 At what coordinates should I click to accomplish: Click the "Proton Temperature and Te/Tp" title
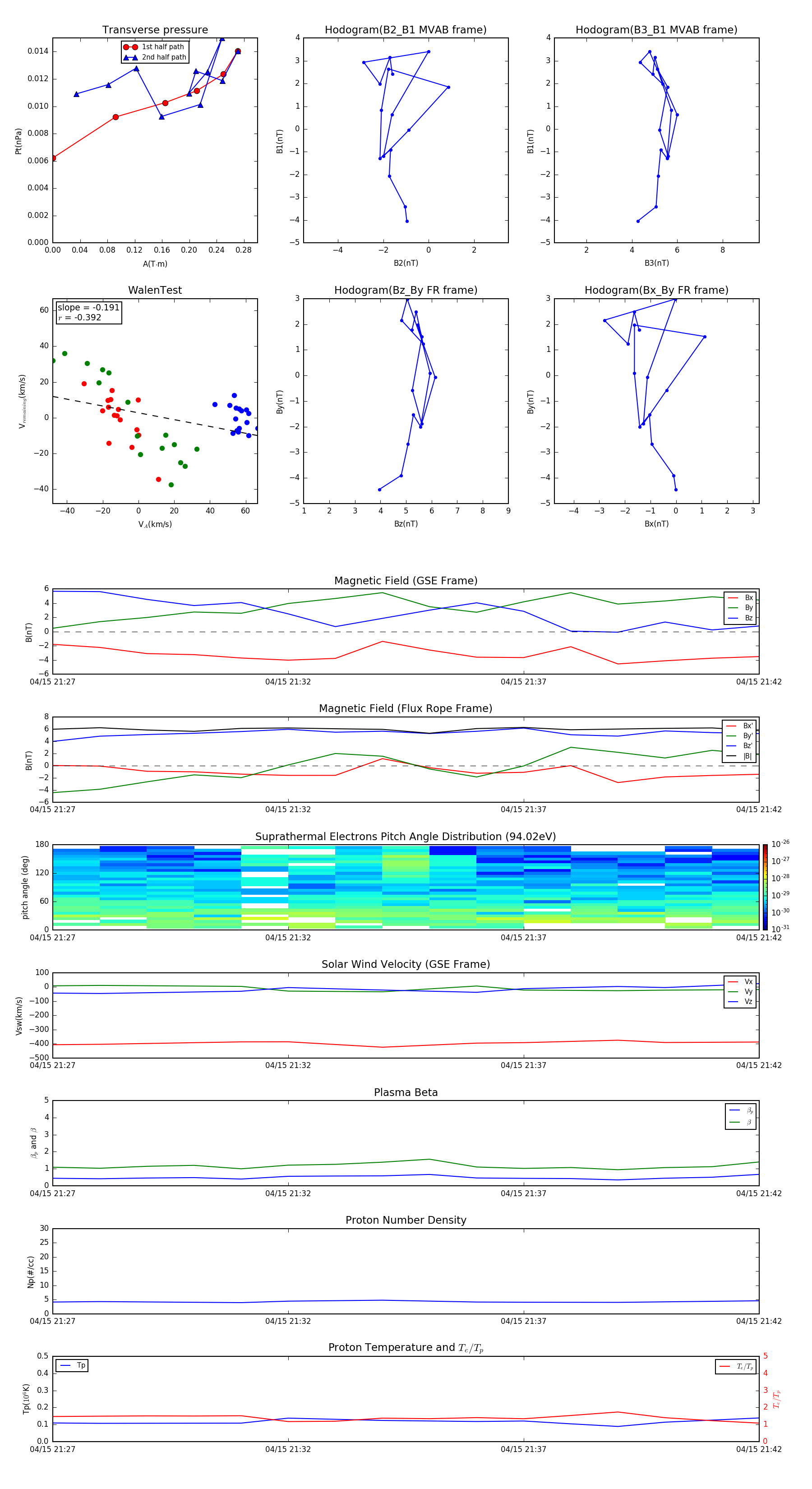pyautogui.click(x=406, y=1348)
